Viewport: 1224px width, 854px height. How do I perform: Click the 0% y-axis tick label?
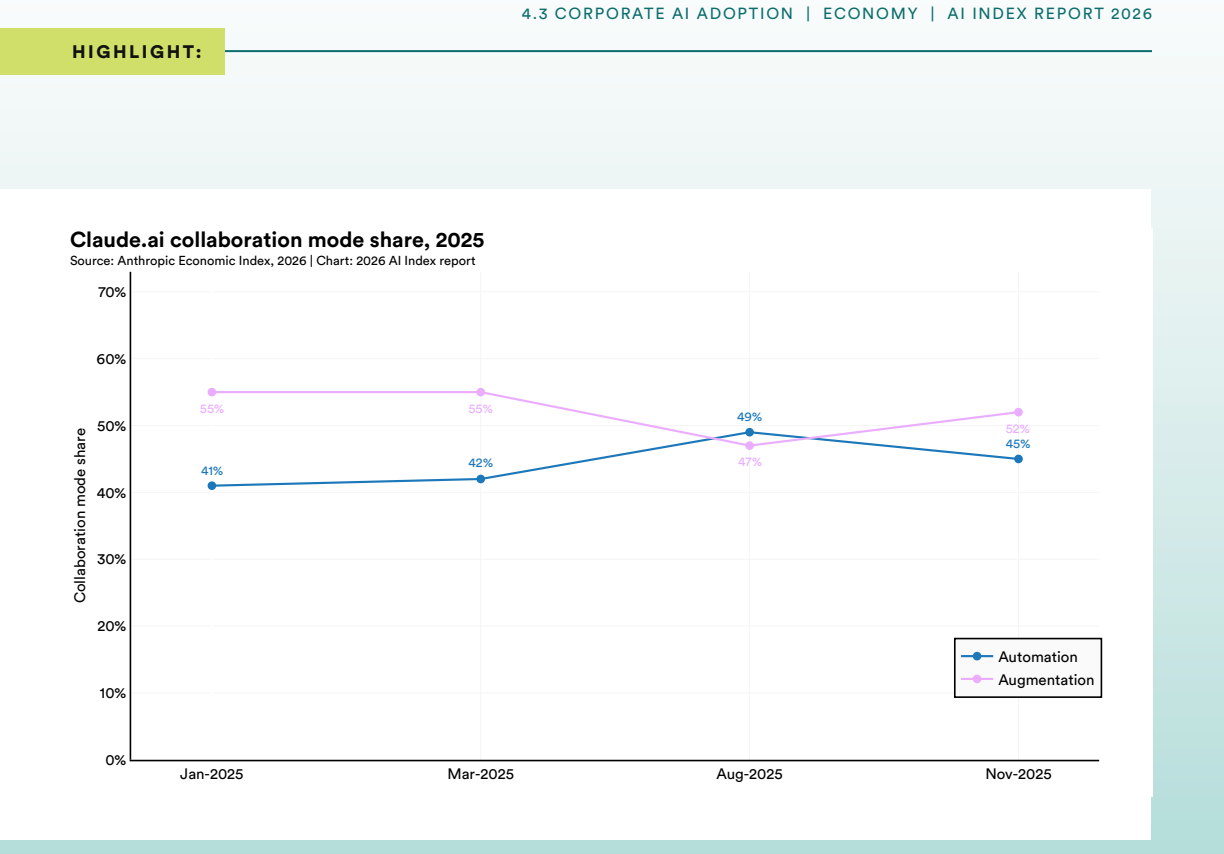pyautogui.click(x=115, y=760)
